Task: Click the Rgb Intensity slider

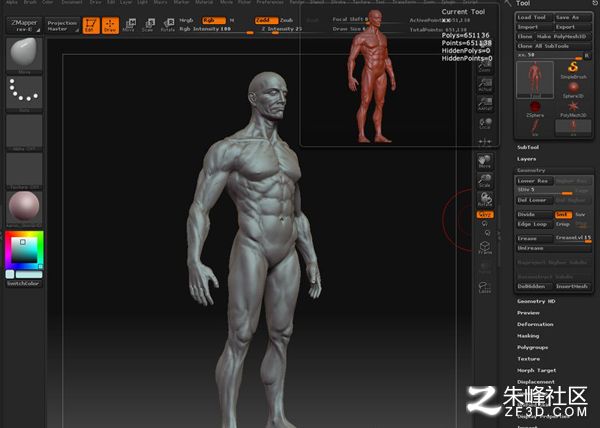Action: (x=216, y=29)
